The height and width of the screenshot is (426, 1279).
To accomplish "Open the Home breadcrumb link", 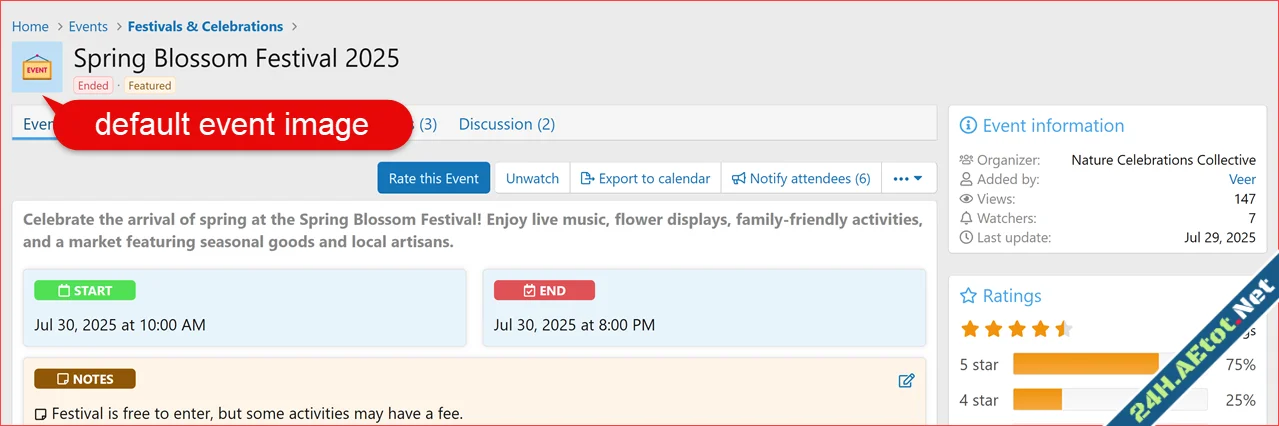I will [30, 26].
